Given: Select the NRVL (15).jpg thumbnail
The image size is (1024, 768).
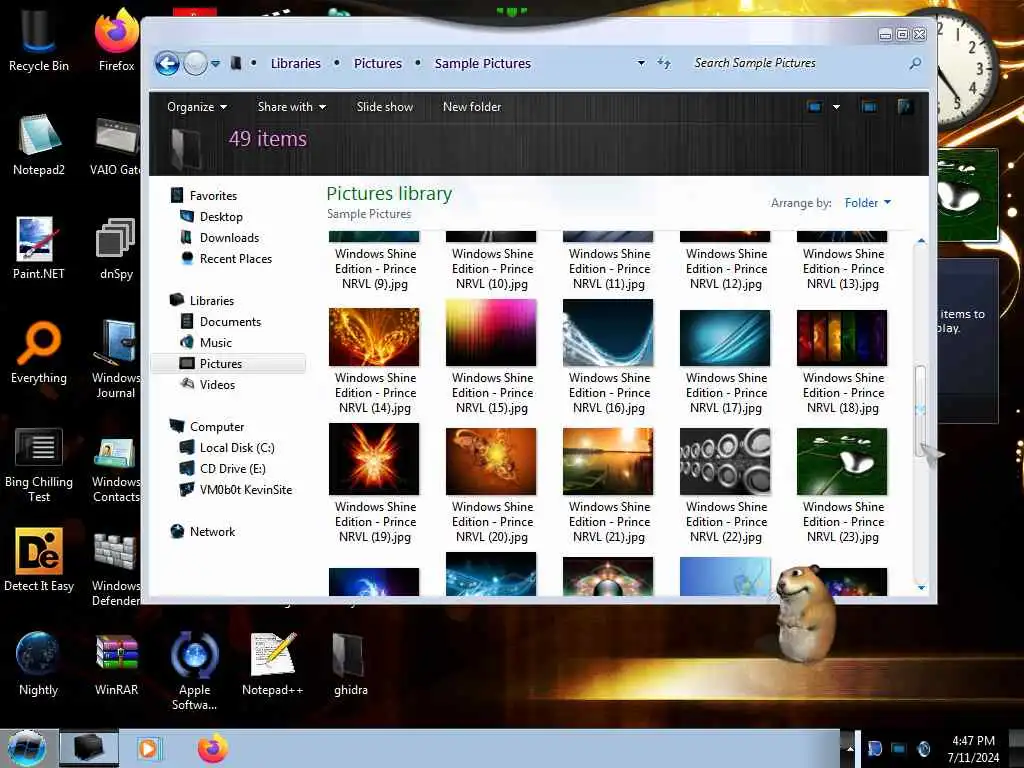Looking at the screenshot, I should click(491, 332).
